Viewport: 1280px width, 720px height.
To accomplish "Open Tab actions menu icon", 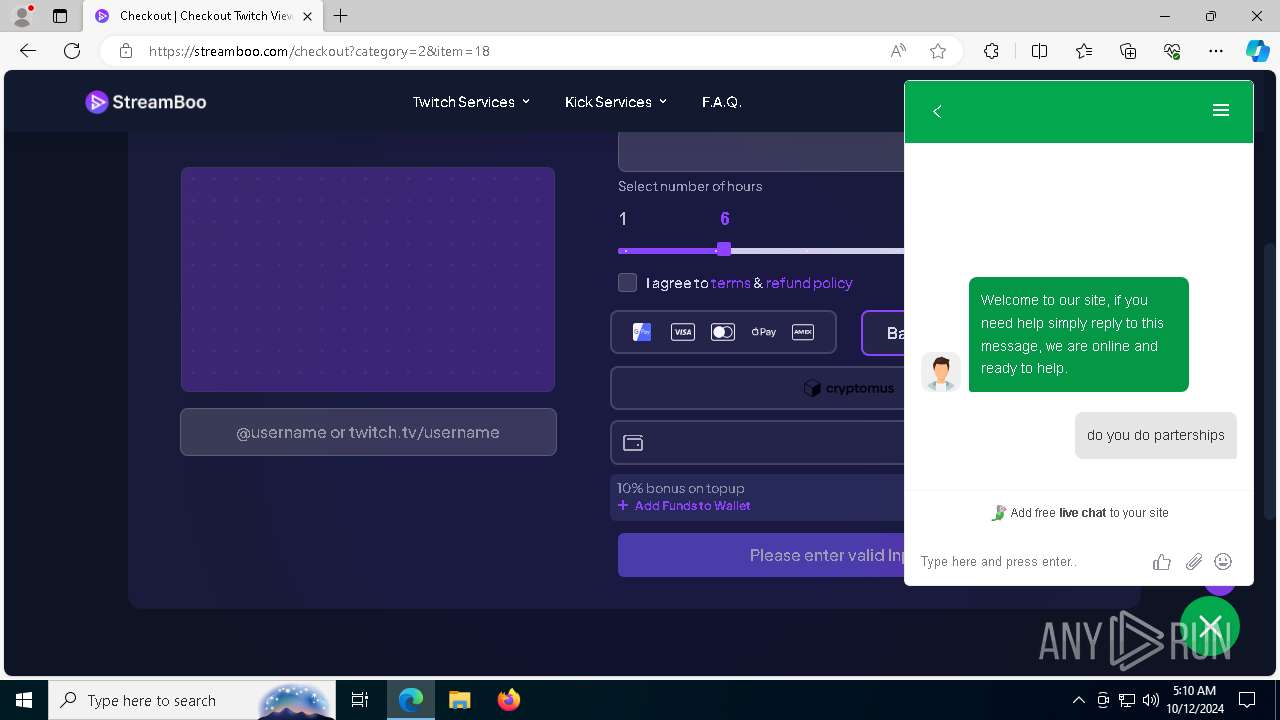I will 60,16.
